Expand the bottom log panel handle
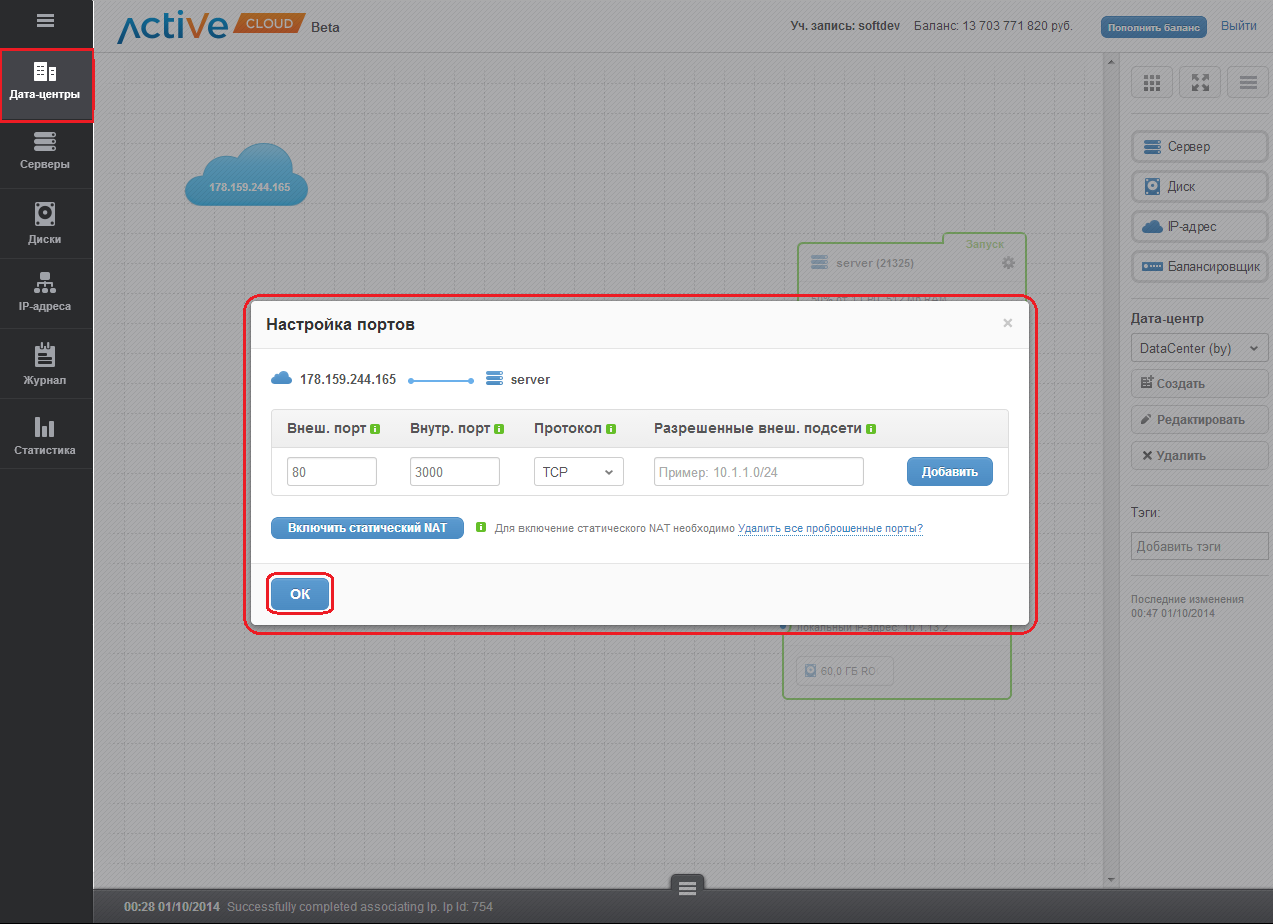This screenshot has width=1273, height=924. [x=686, y=887]
